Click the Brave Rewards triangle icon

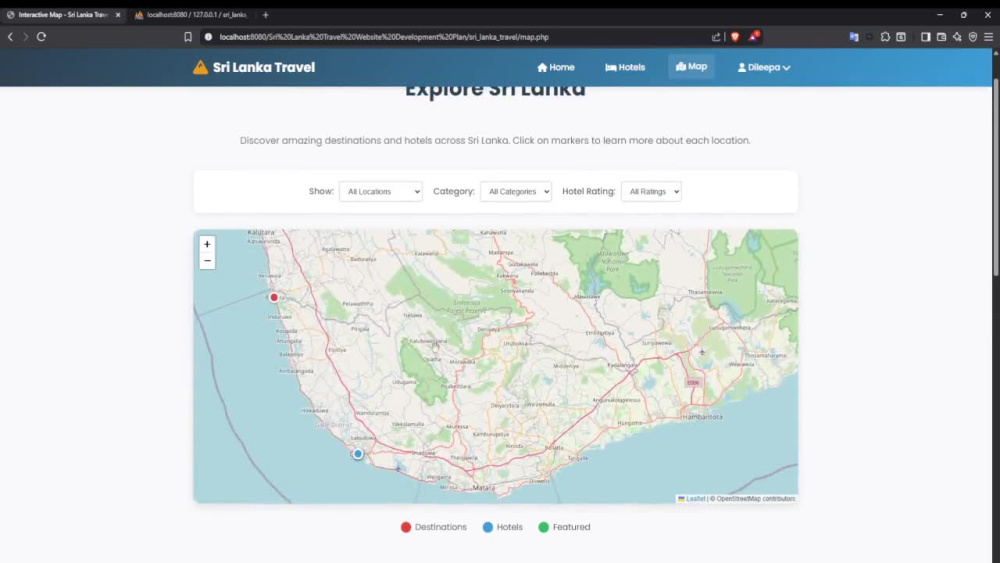(753, 37)
